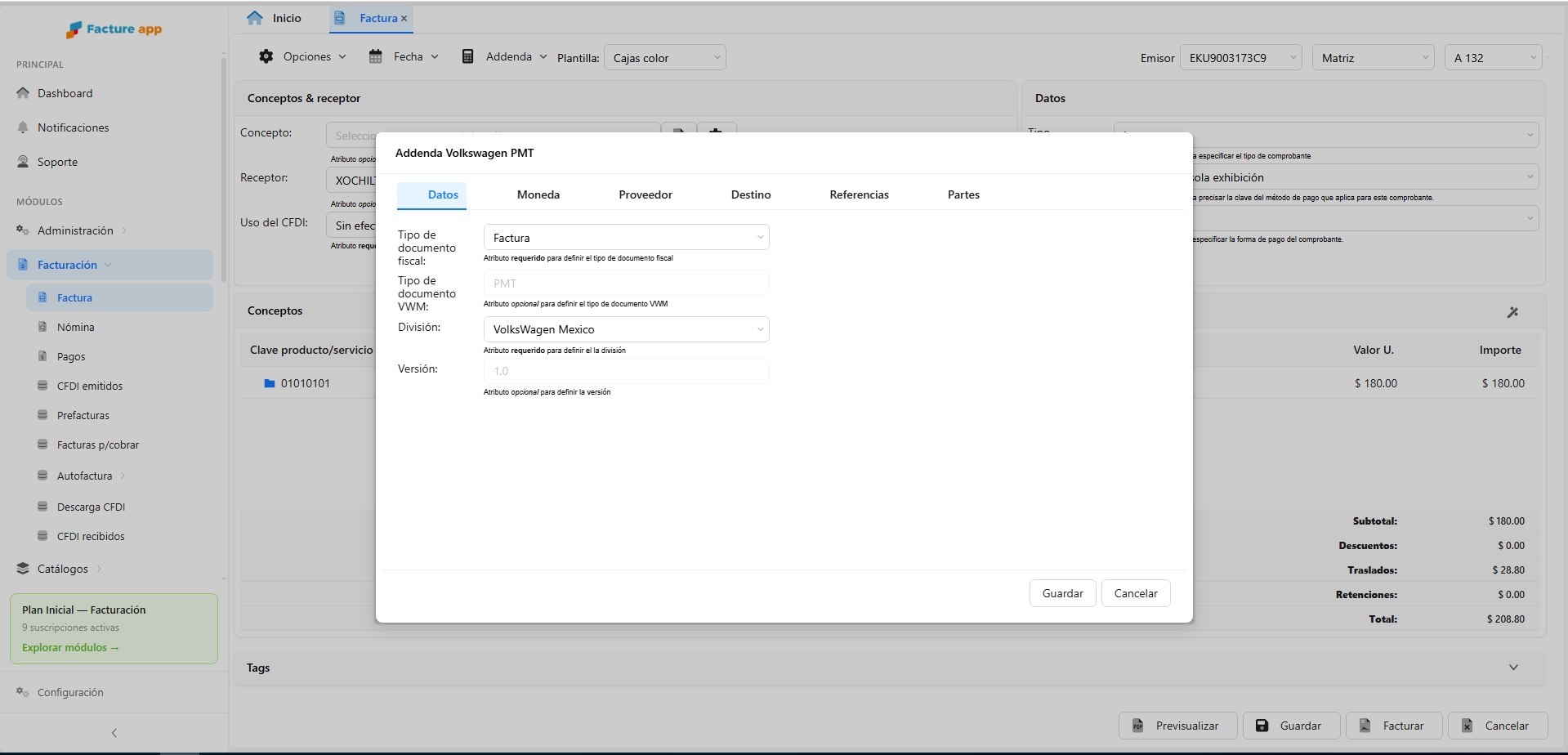1568x755 pixels.
Task: Click the Addenda calculator icon
Action: tap(468, 56)
